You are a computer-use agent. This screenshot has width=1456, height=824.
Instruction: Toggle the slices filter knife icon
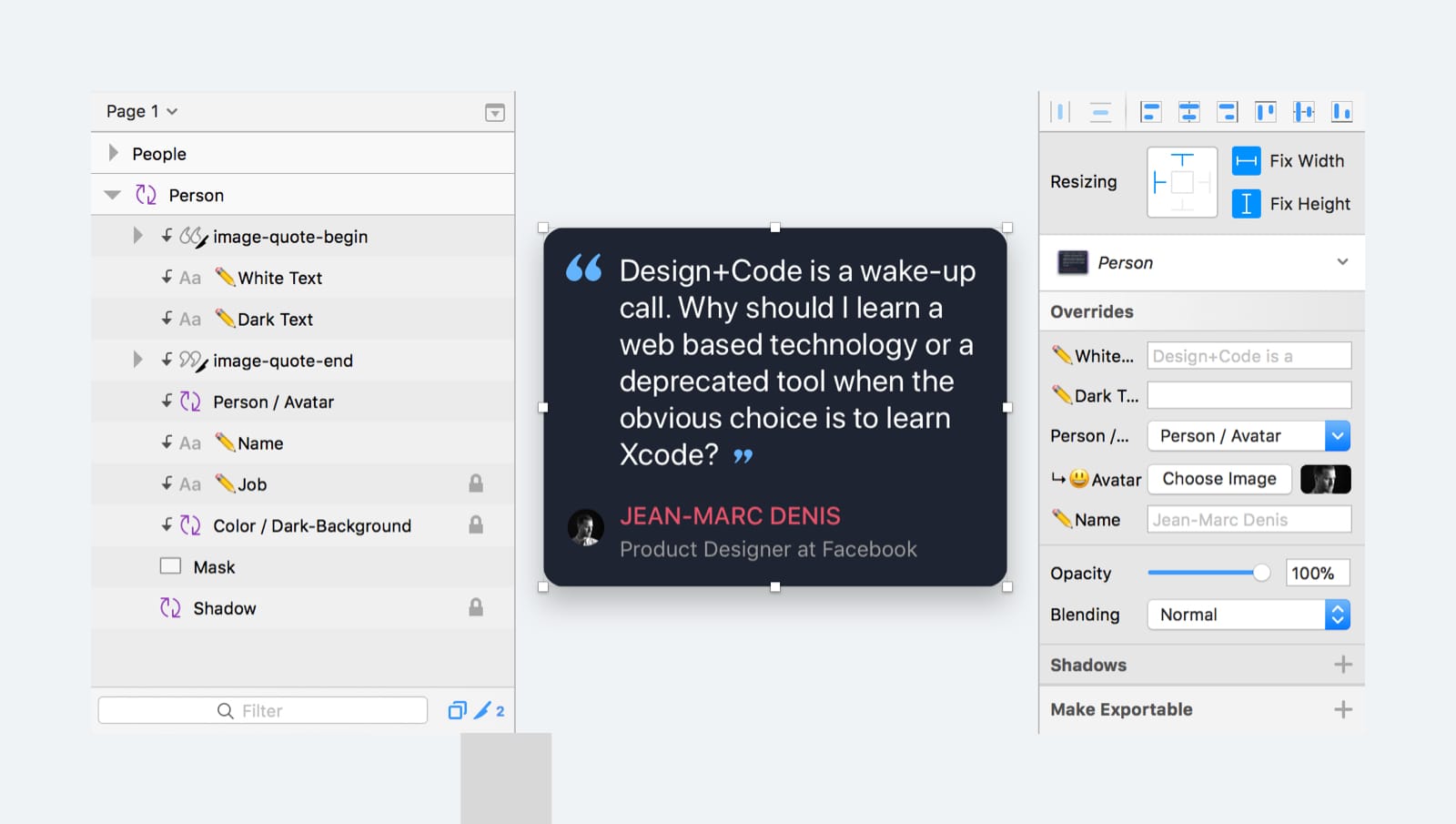pos(482,710)
